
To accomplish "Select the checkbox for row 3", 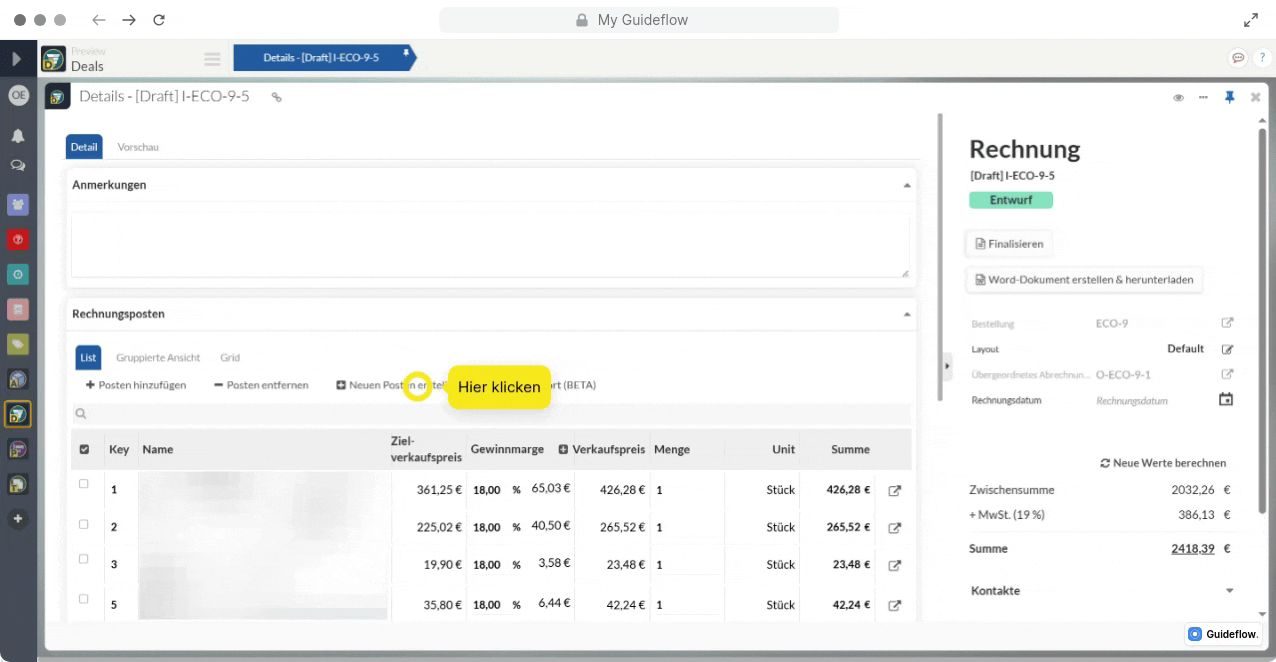I will click(x=84, y=559).
